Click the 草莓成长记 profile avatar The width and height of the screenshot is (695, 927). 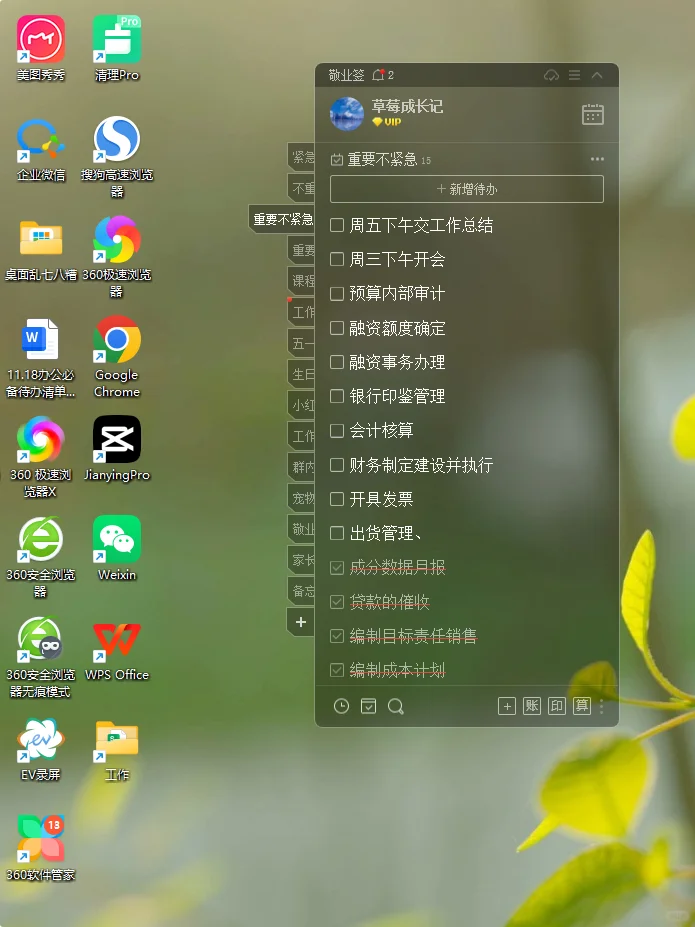pyautogui.click(x=347, y=114)
